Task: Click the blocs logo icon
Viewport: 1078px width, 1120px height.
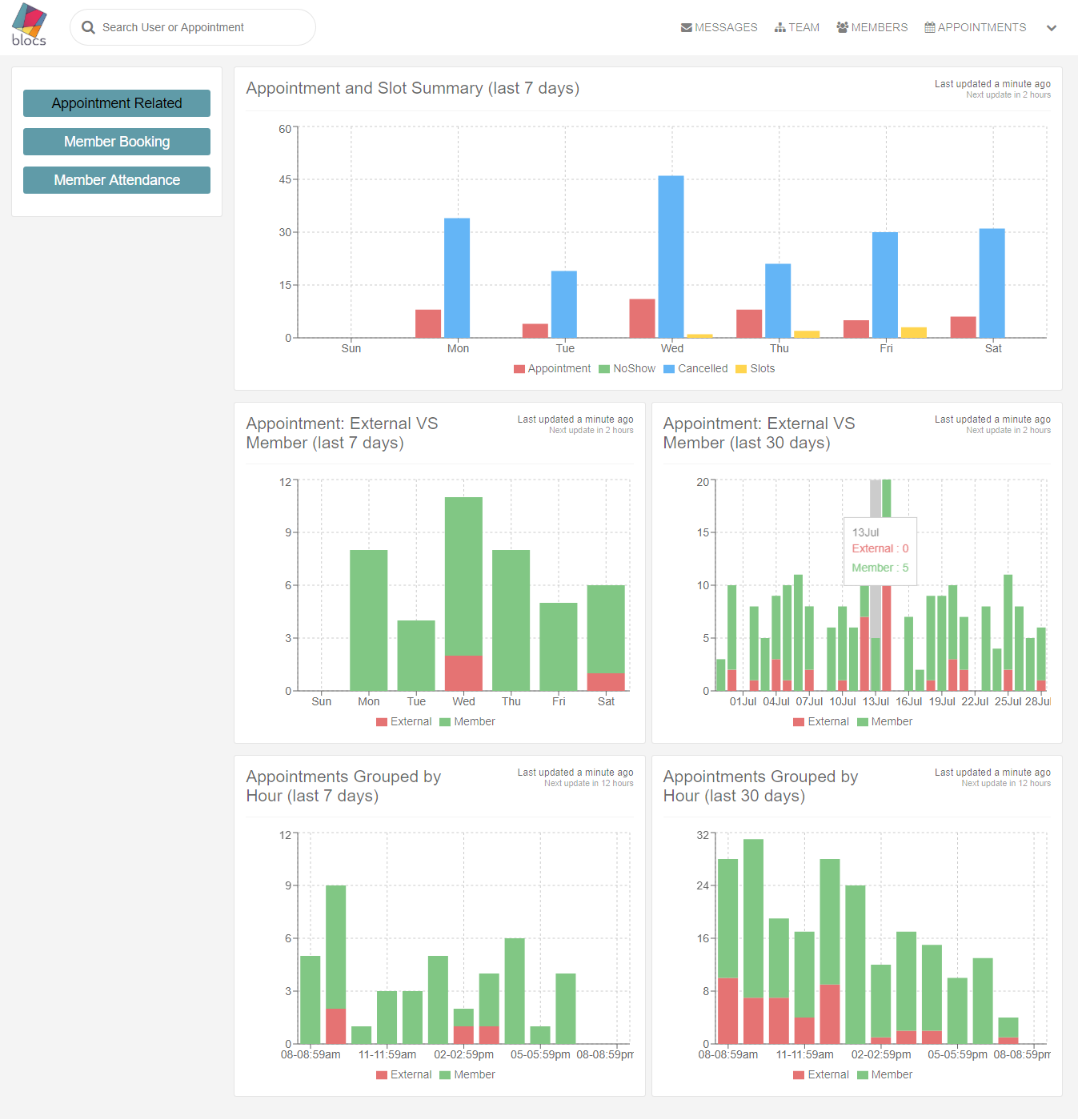Action: [29, 25]
